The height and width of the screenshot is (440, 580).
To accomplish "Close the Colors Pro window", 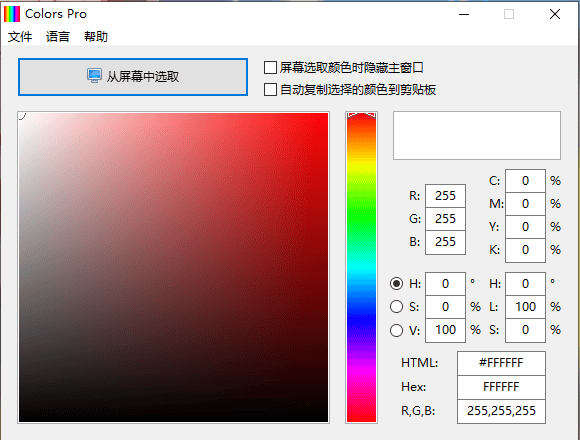I will (555, 14).
